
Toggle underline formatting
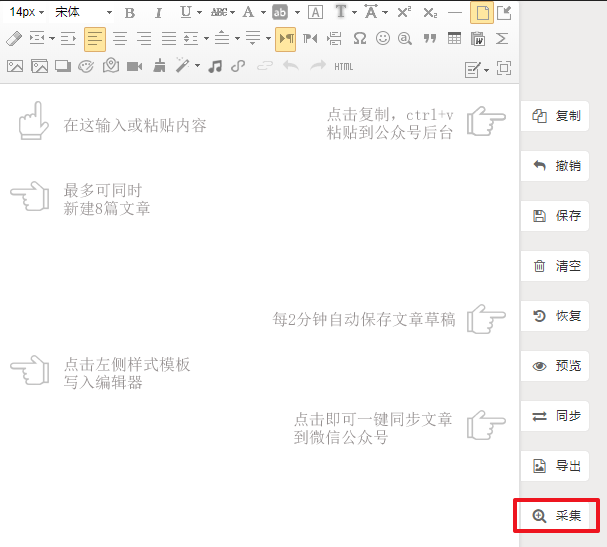186,12
